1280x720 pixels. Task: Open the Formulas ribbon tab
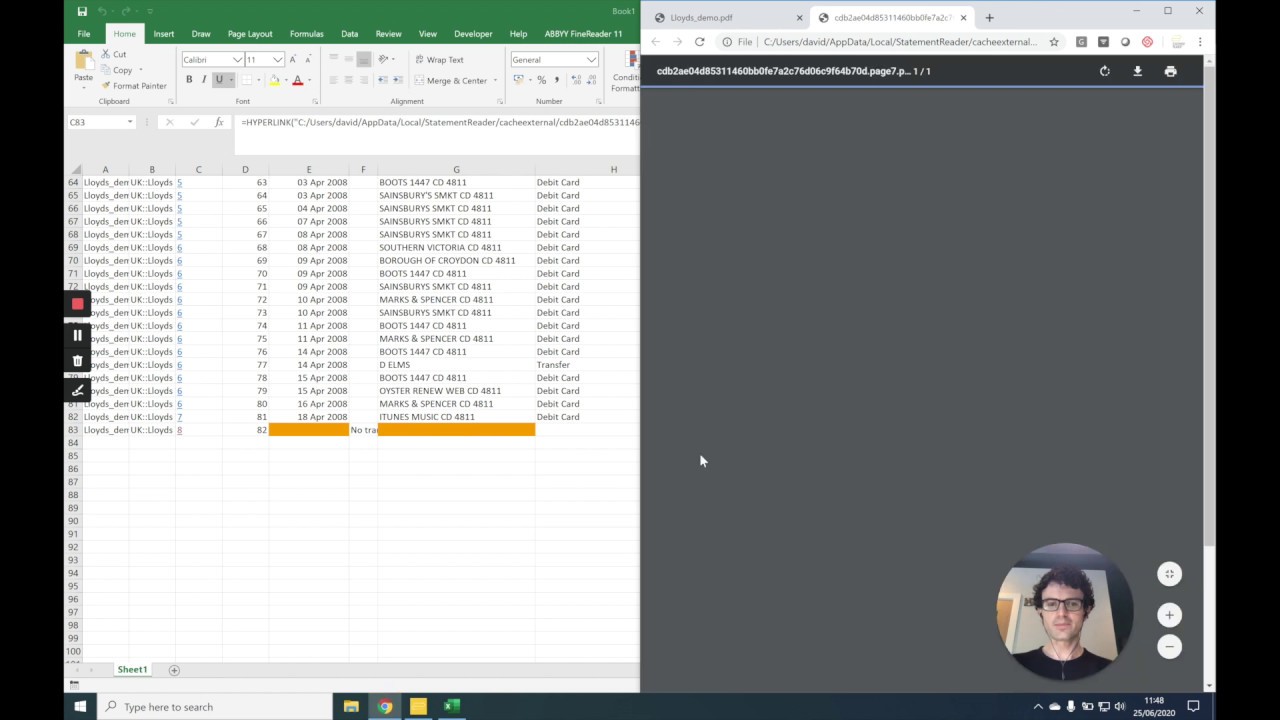(x=306, y=34)
